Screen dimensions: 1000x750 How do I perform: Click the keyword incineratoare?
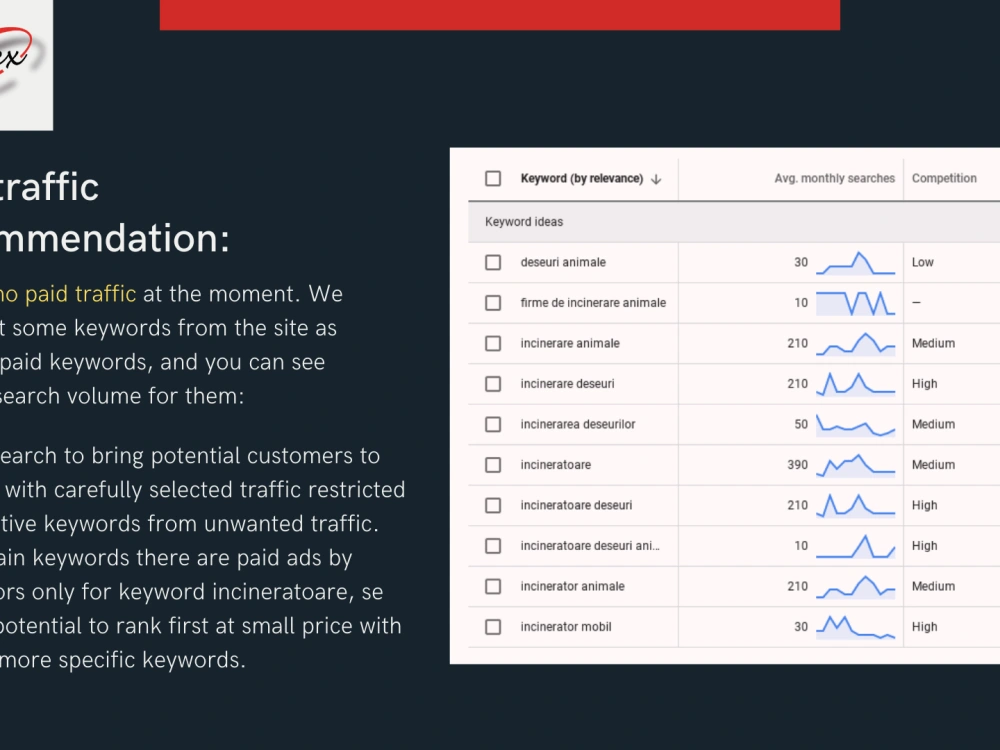(x=555, y=465)
